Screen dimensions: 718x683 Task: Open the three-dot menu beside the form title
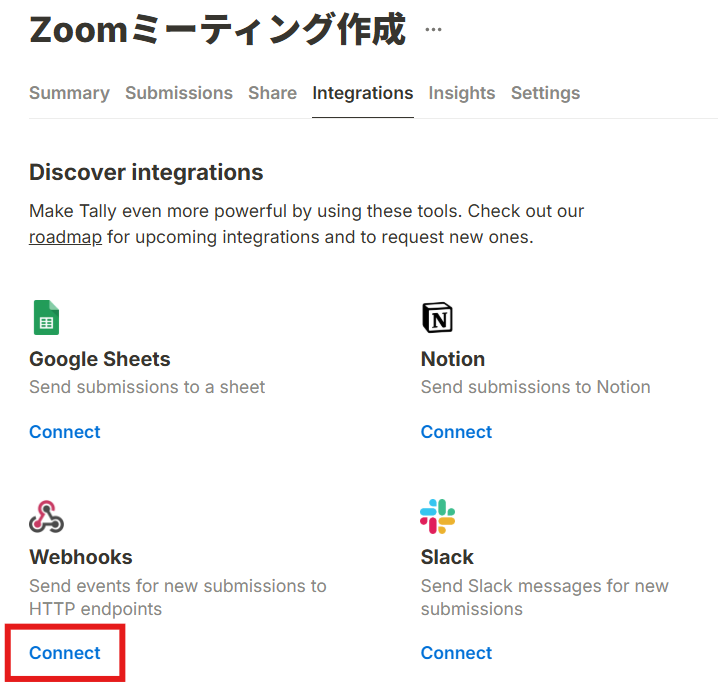(x=433, y=30)
